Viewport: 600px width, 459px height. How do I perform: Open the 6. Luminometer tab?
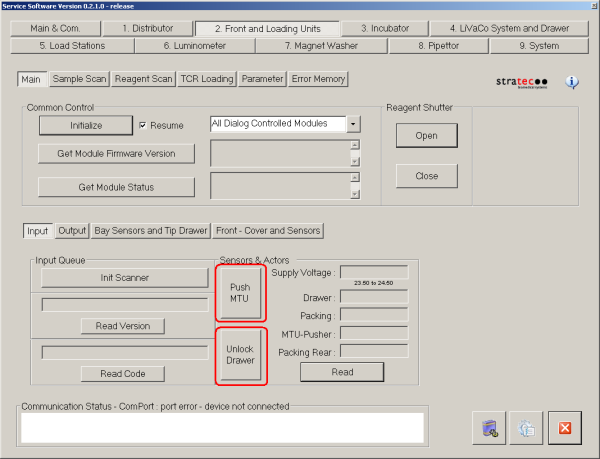tap(194, 45)
